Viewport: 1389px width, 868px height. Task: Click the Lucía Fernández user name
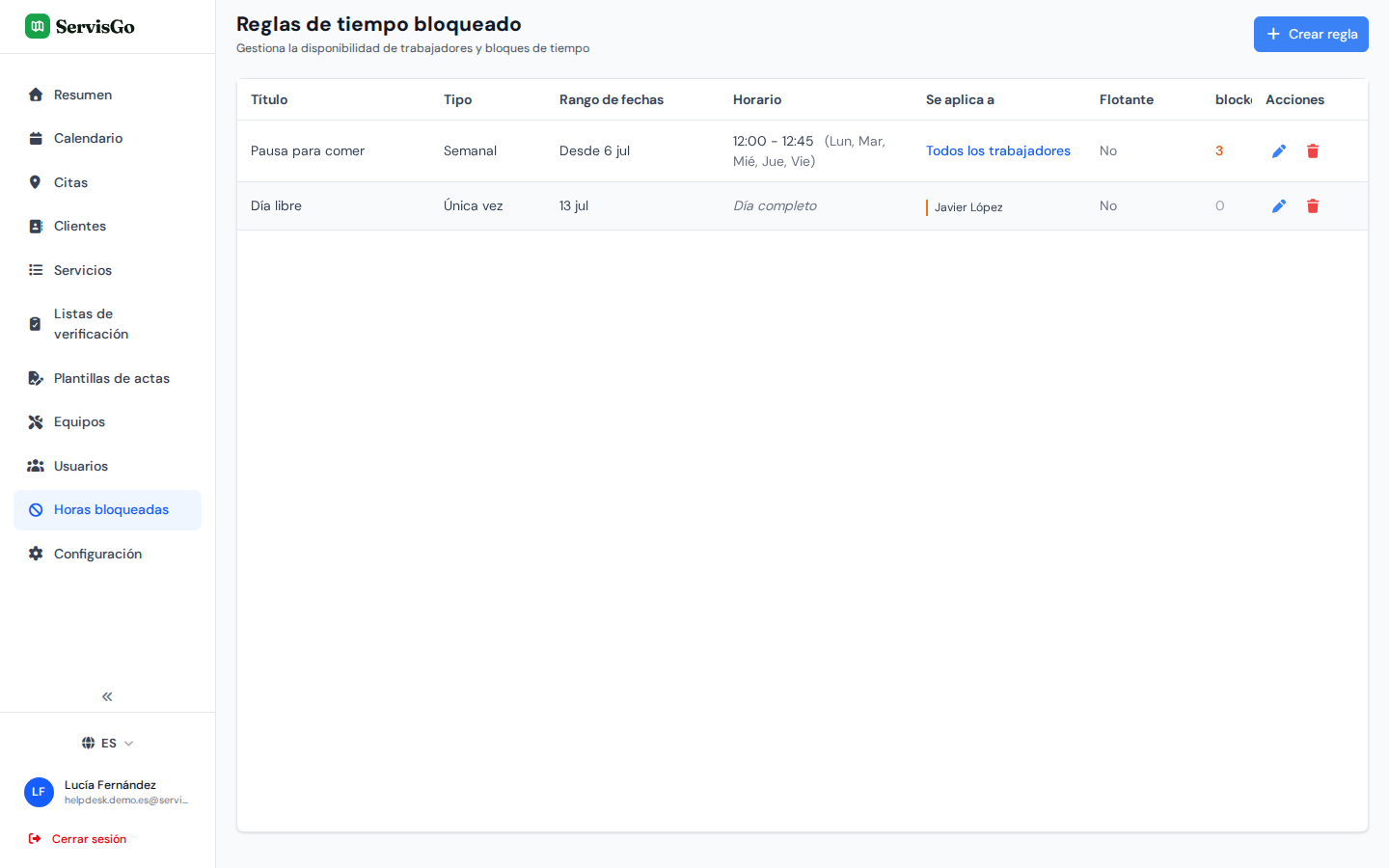(x=110, y=785)
